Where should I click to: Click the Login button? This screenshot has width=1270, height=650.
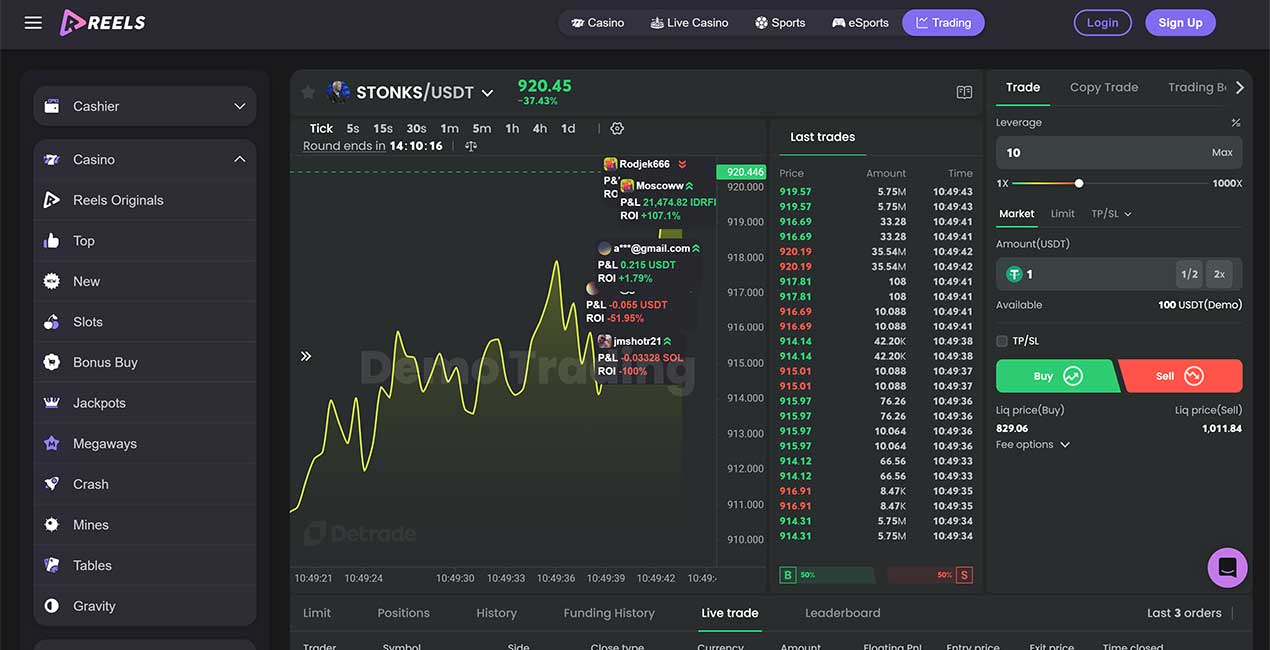point(1103,22)
